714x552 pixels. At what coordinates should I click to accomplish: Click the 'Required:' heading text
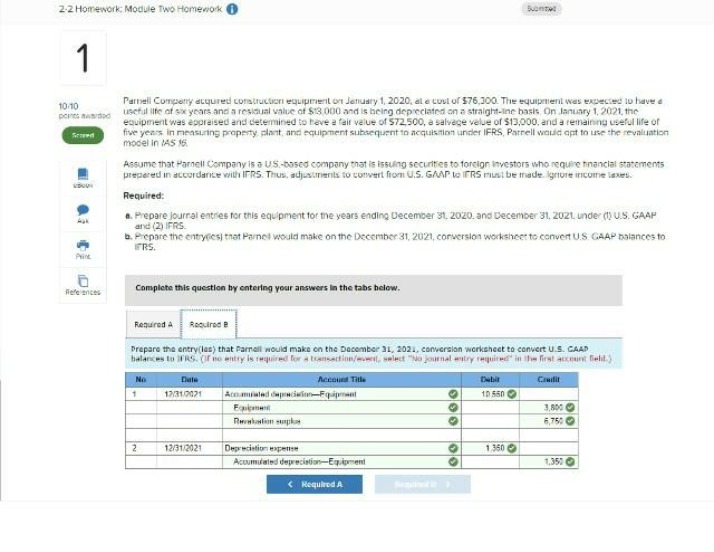tap(143, 196)
